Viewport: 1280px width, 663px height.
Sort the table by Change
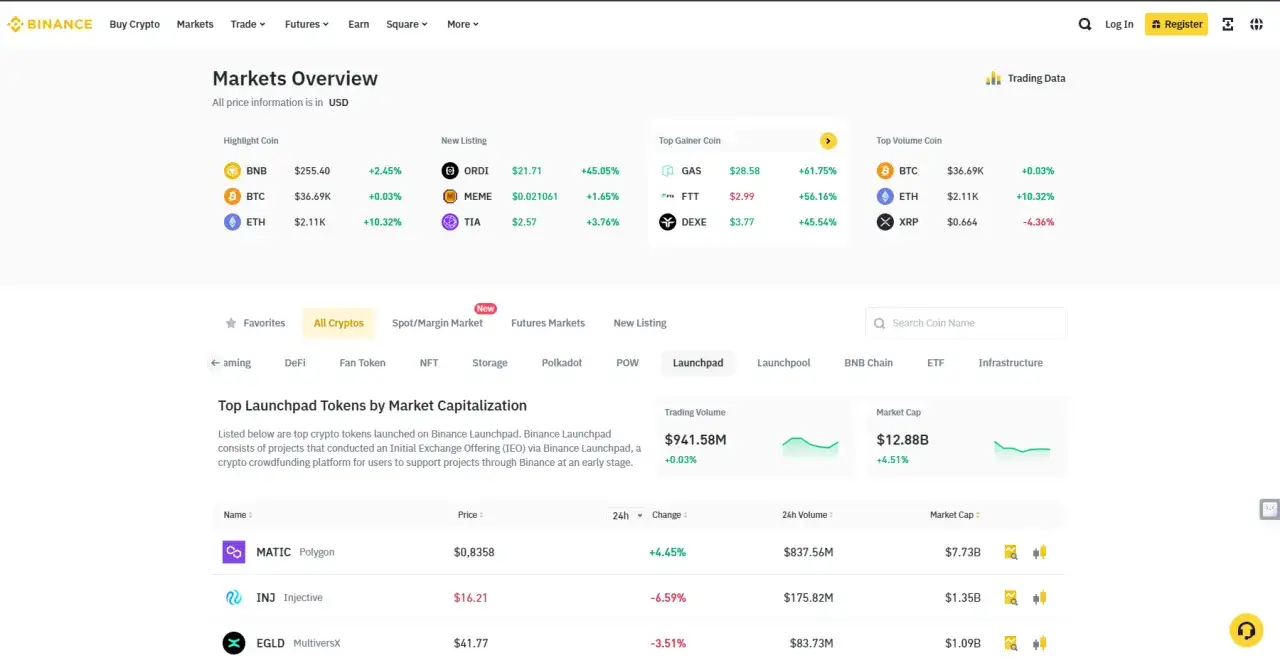669,515
